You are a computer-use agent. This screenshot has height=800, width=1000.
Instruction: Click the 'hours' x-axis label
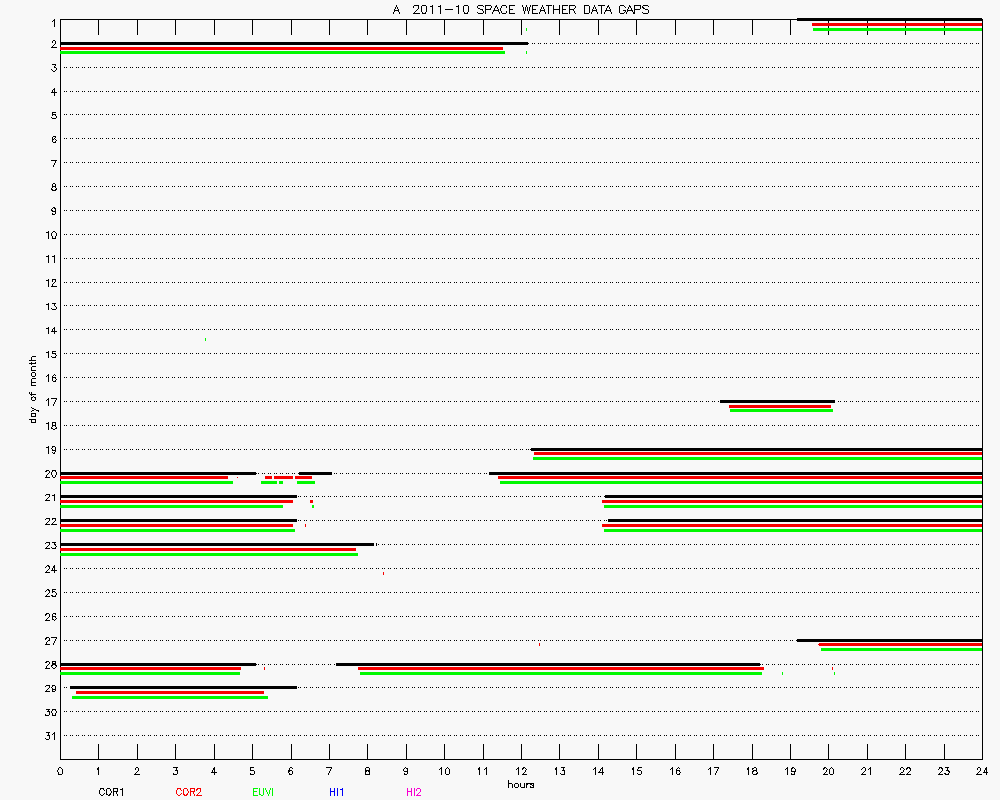tap(520, 784)
